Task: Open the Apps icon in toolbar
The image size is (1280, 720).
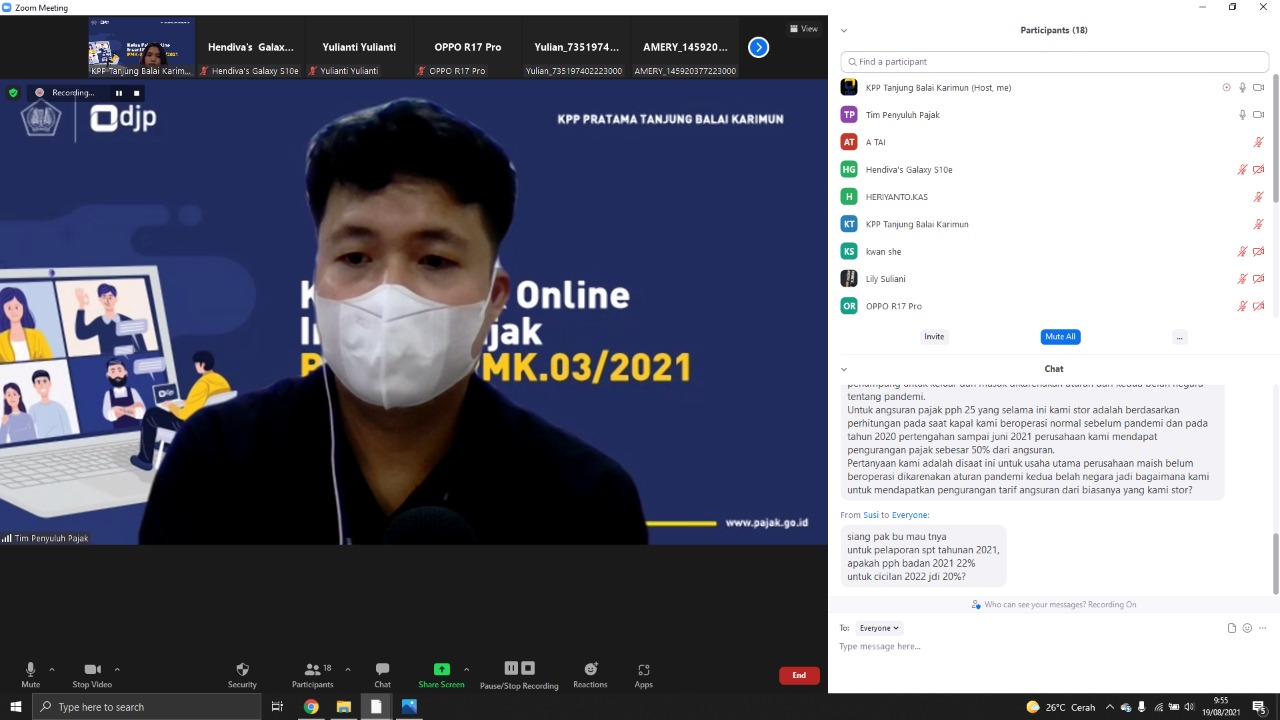Action: pos(643,669)
